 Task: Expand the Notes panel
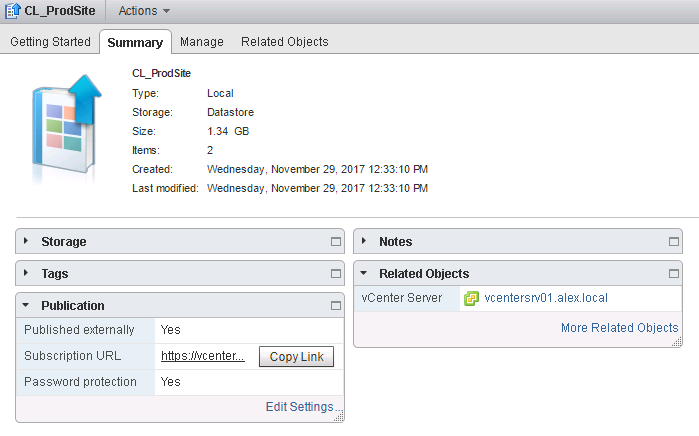point(365,242)
